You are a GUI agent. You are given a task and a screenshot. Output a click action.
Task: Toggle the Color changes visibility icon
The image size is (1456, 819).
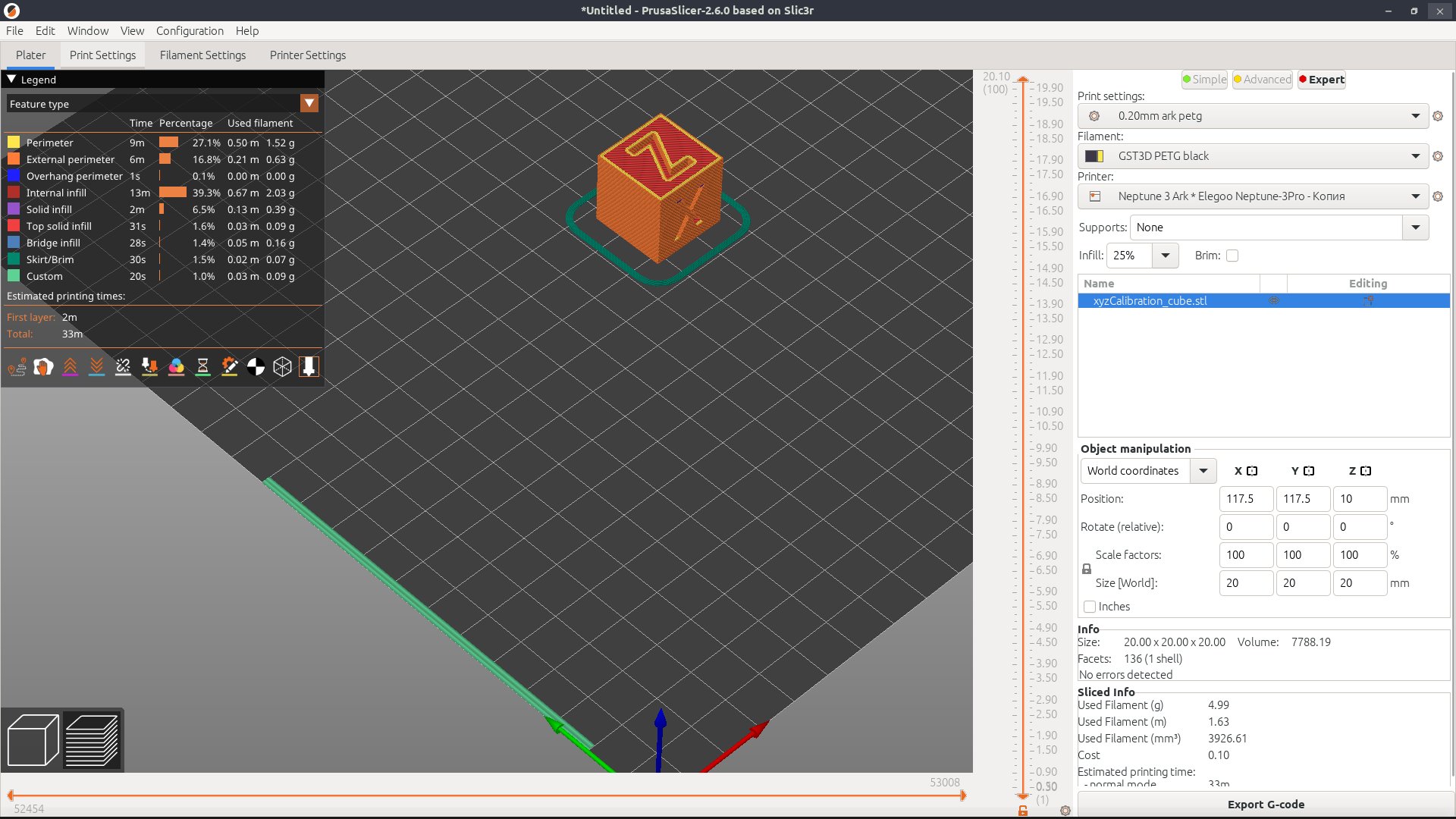pos(176,367)
